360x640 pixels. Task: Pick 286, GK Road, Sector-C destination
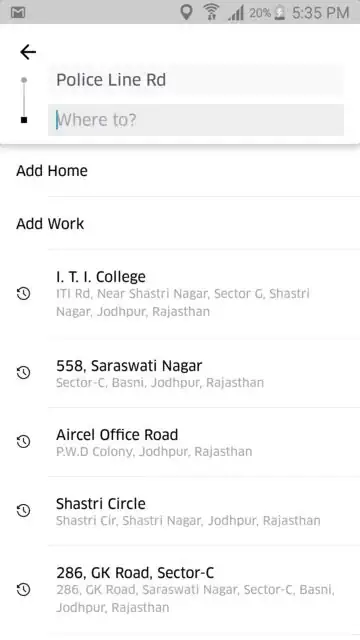(x=180, y=590)
